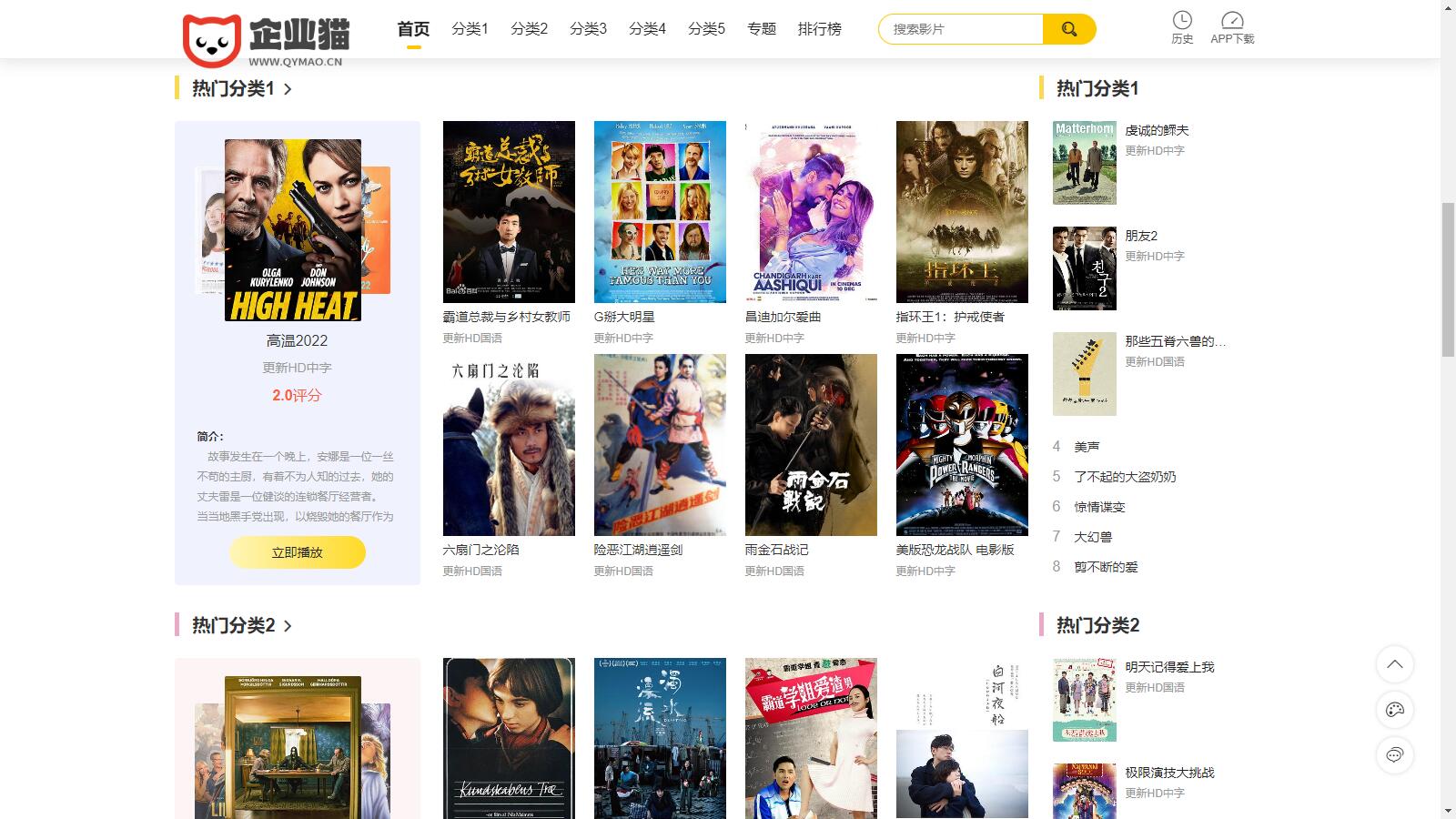This screenshot has height=819, width=1456.
Task: Open the chat message floating button
Action: point(1395,755)
